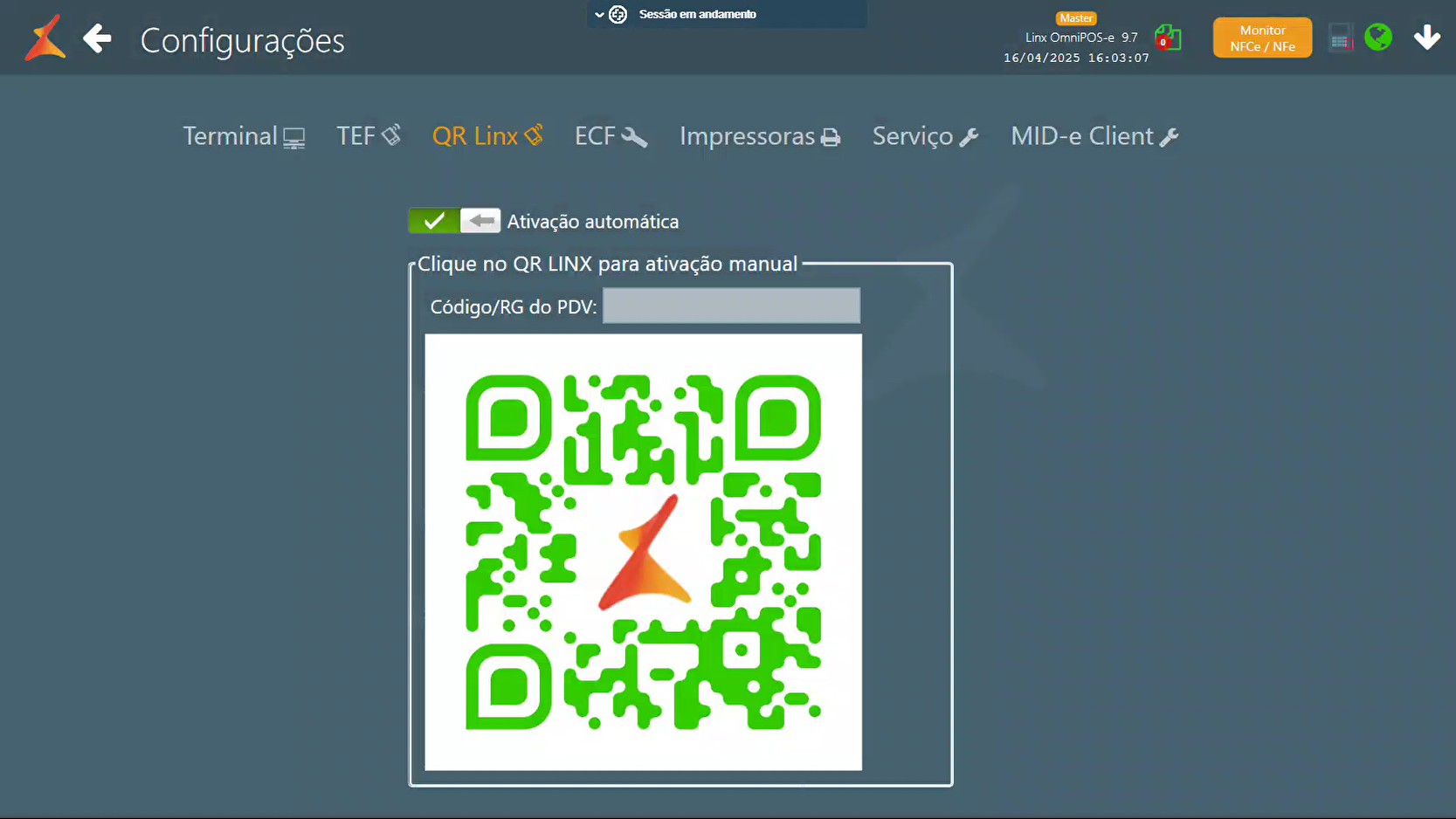
Task: Open the ECF settings tab
Action: click(x=611, y=136)
